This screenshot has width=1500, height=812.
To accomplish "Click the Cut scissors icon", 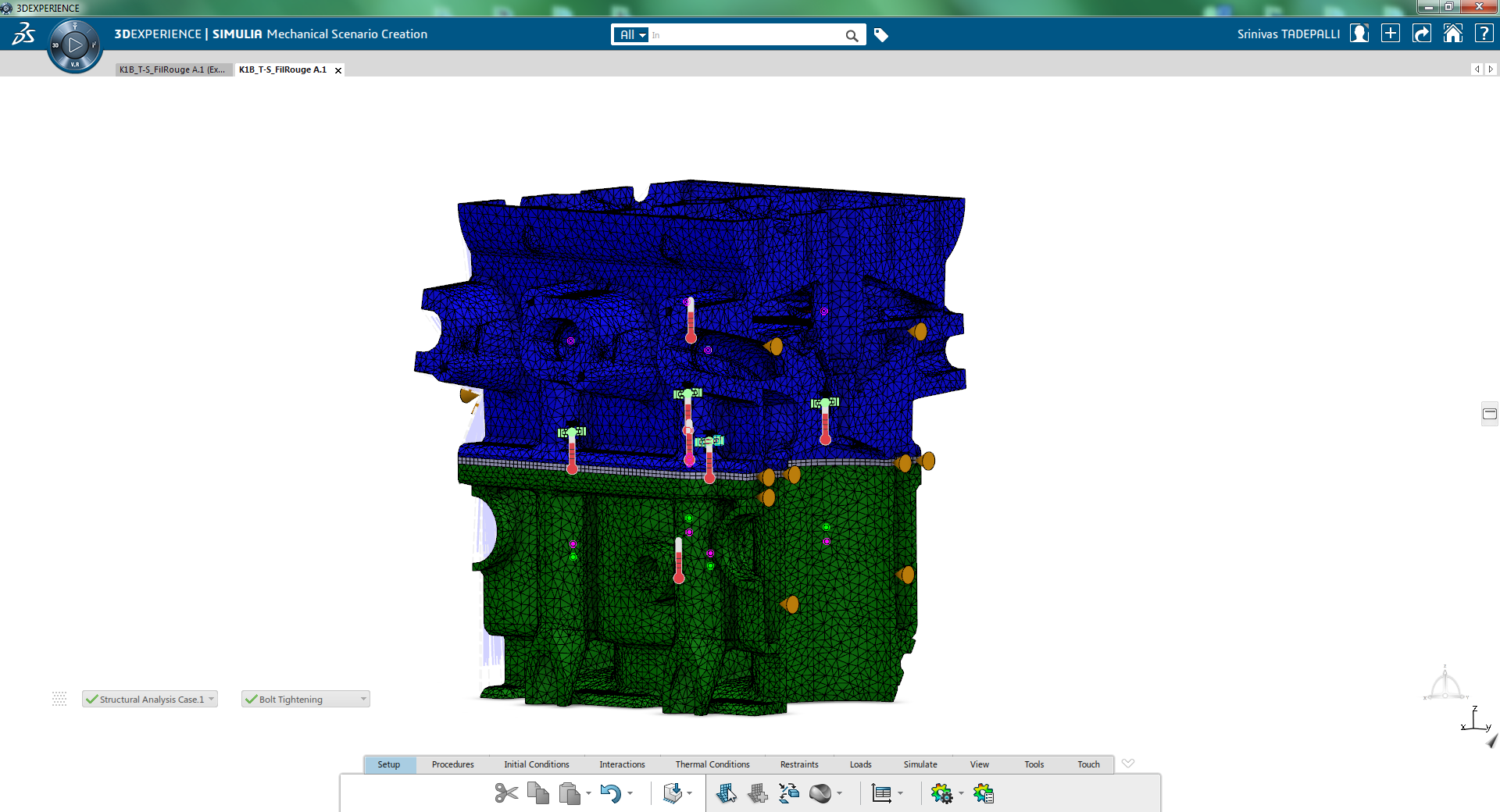I will pyautogui.click(x=506, y=793).
